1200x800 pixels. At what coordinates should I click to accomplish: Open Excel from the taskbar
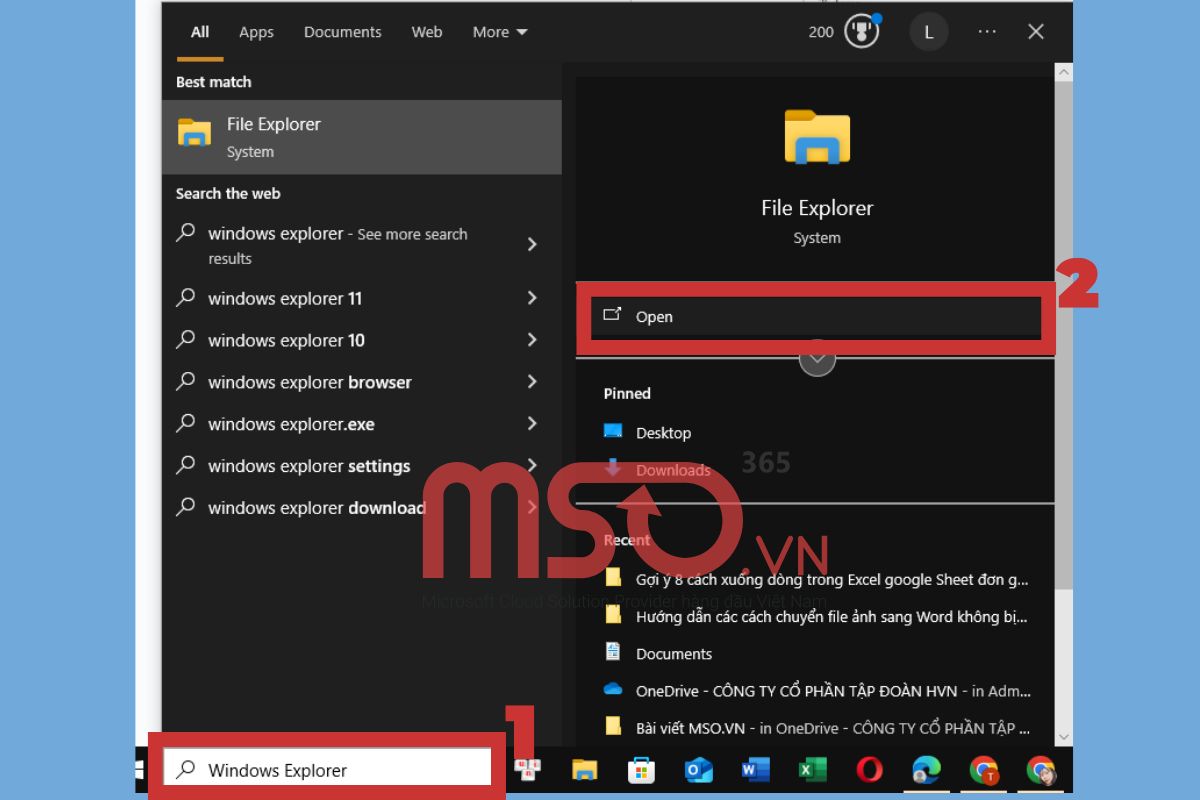812,770
